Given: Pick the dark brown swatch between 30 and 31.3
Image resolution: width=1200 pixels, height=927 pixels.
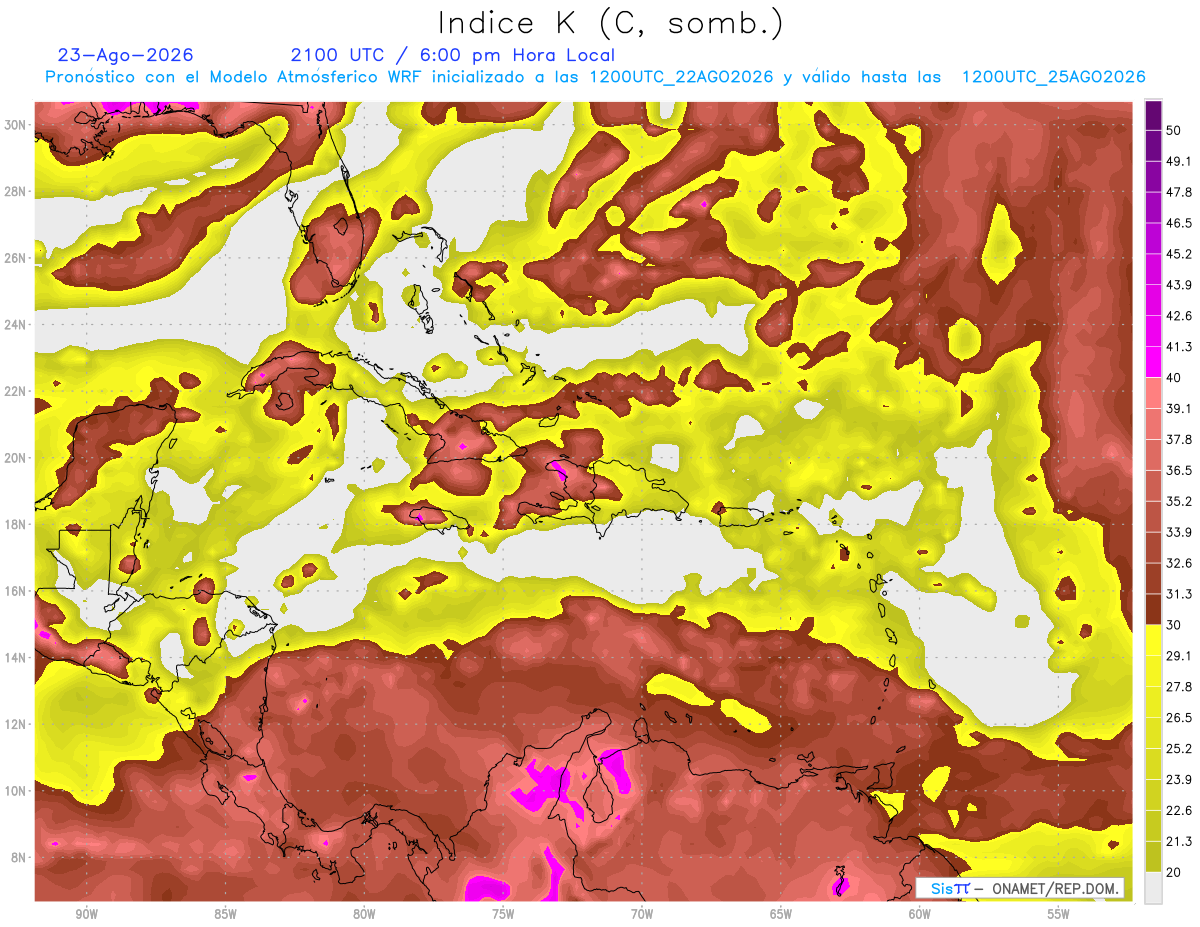Looking at the screenshot, I should (1153, 610).
